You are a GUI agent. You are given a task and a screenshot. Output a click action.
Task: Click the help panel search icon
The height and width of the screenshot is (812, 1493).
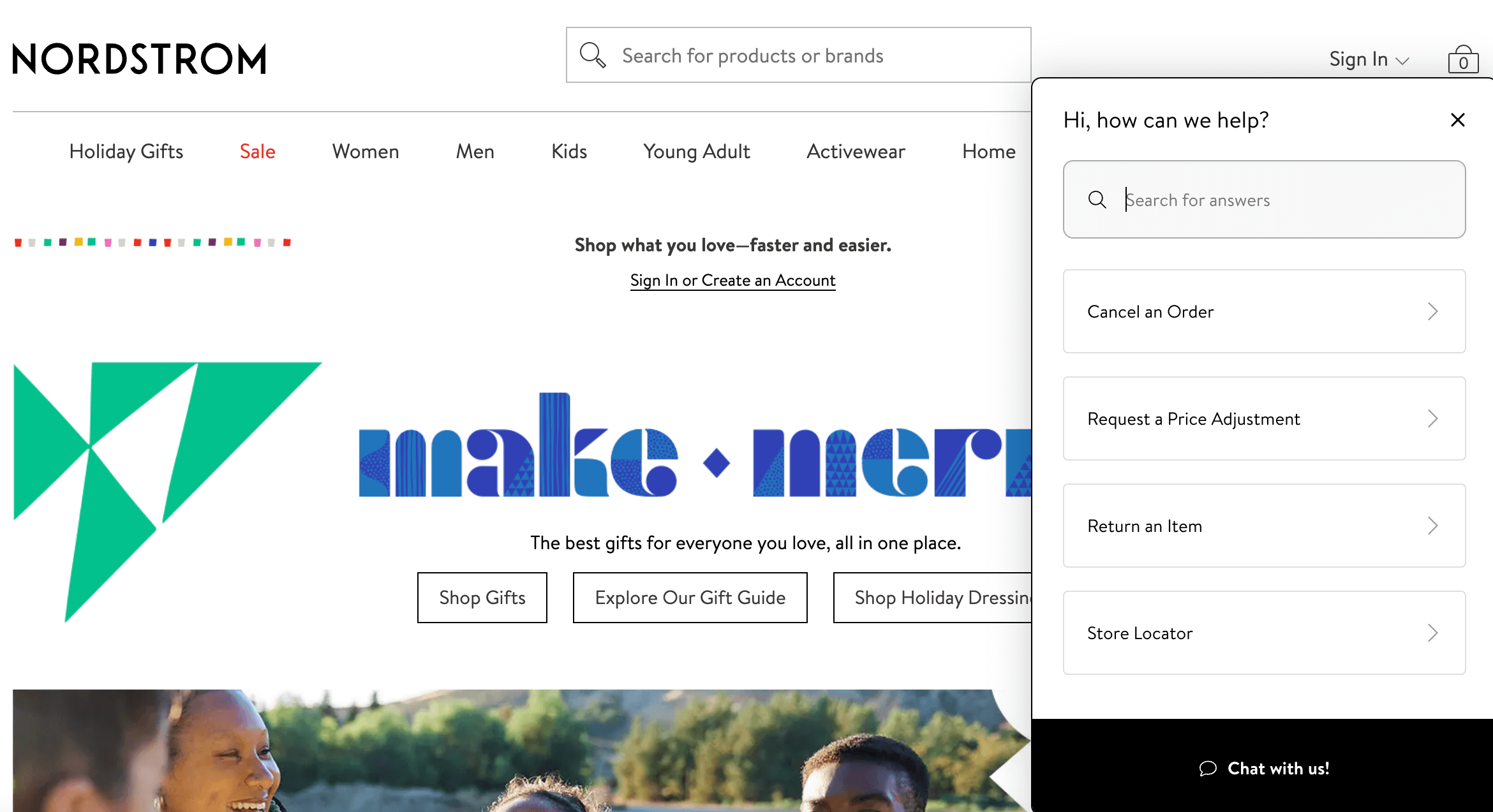coord(1097,199)
